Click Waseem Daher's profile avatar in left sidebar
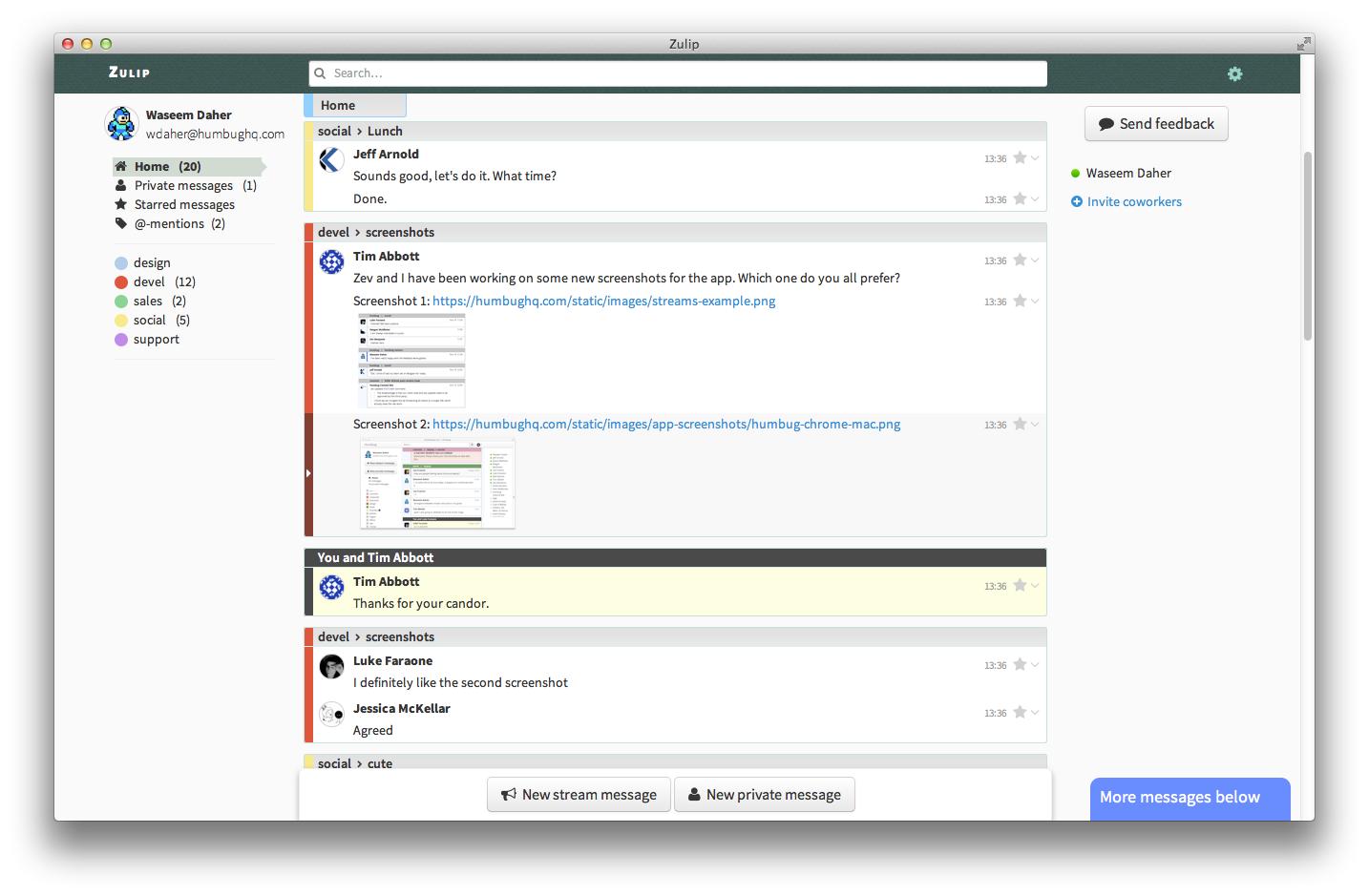This screenshot has height=896, width=1369. coord(121,124)
